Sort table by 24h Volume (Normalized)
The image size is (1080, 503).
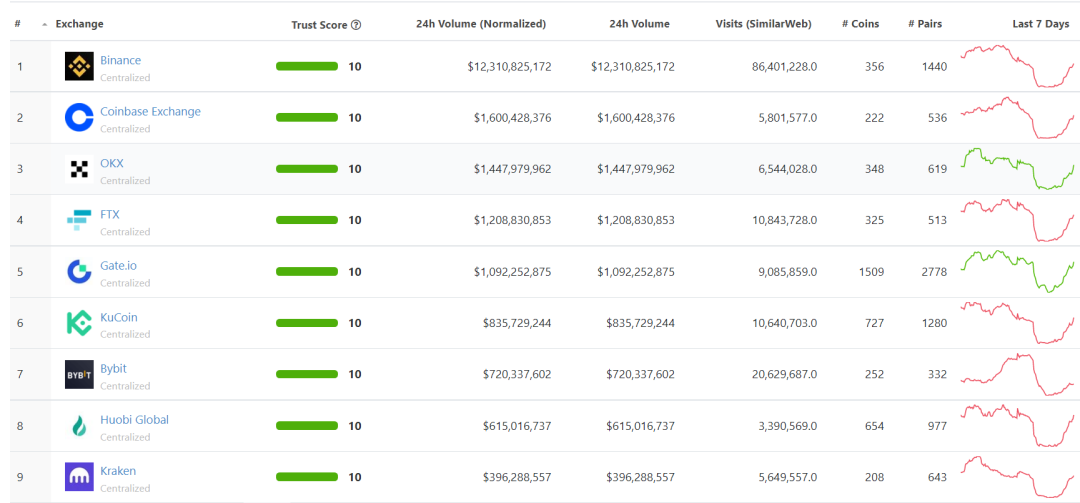point(481,24)
